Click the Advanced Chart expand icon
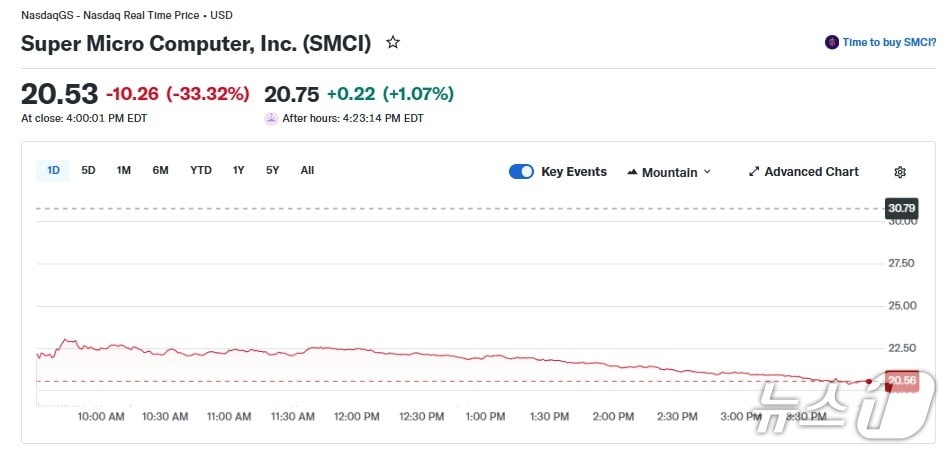 [x=754, y=172]
